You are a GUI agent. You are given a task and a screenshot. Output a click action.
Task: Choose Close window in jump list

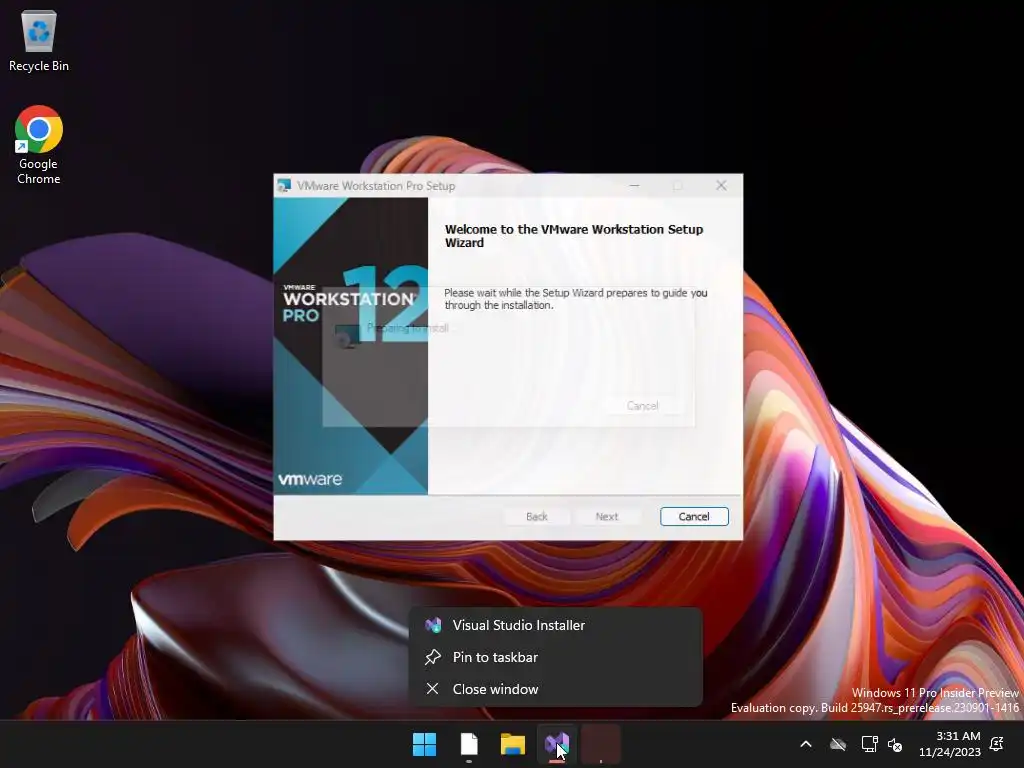coord(556,689)
